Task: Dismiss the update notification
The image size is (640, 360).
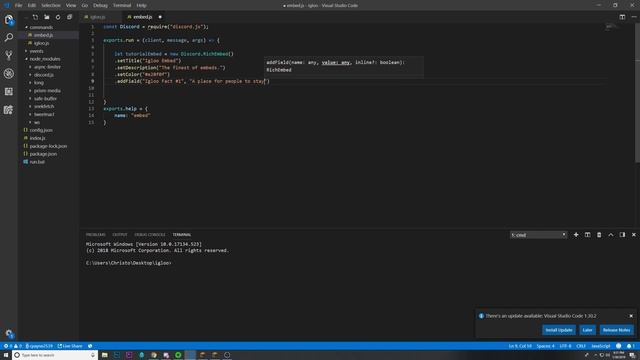Action: pyautogui.click(x=631, y=316)
